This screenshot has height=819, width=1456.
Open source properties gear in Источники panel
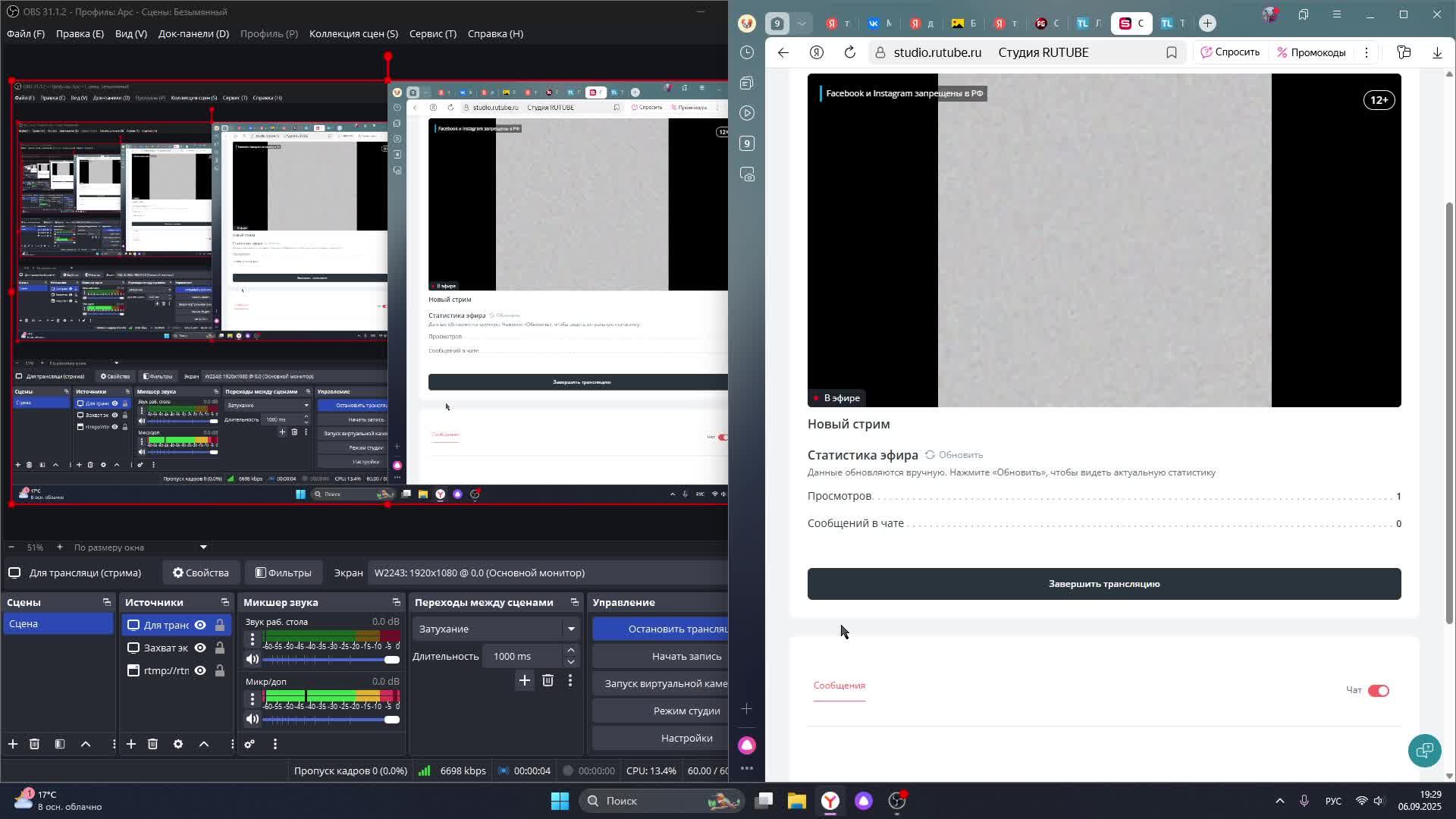(x=178, y=744)
